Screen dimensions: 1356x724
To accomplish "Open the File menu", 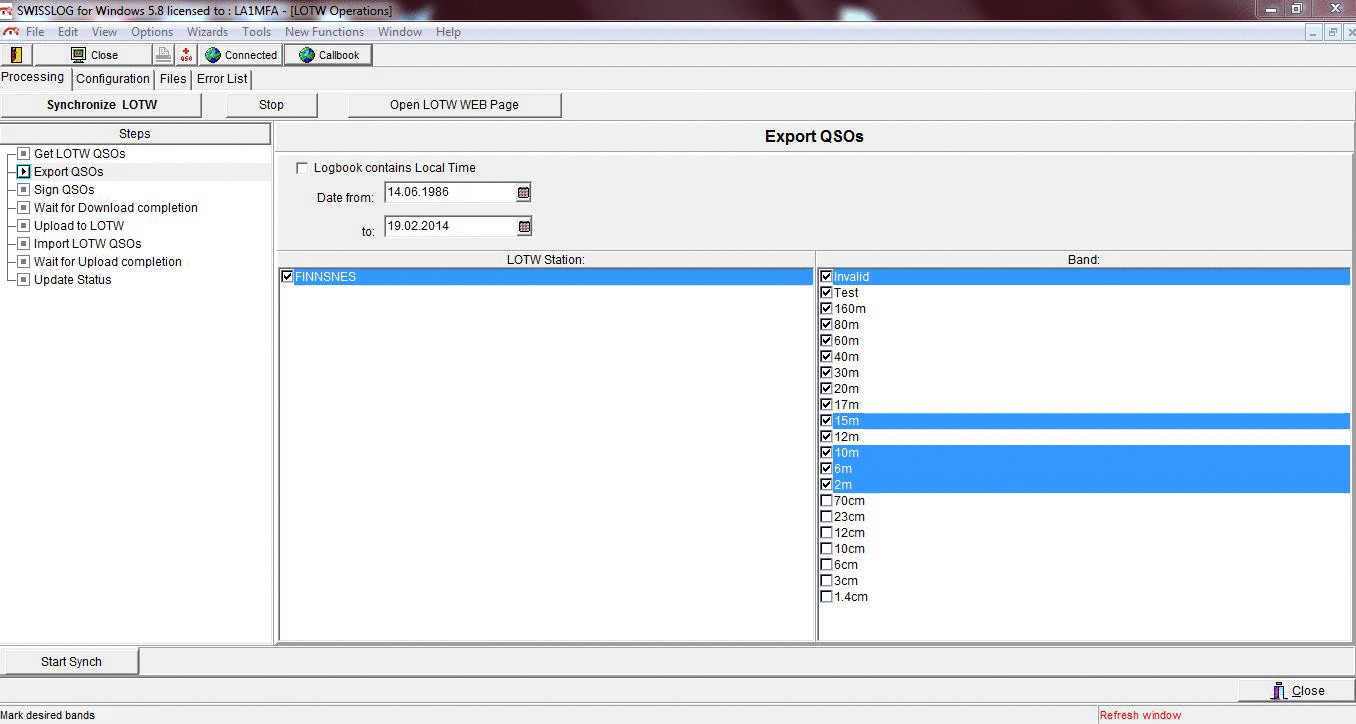I will click(x=35, y=32).
